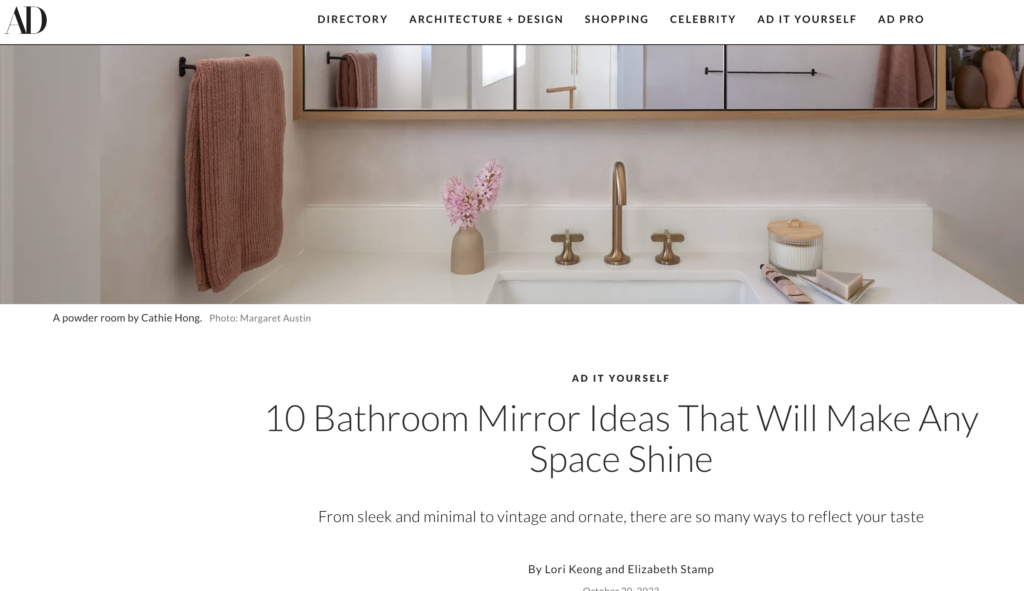1024x591 pixels.
Task: Click the publication date below the byline
Action: [620, 588]
